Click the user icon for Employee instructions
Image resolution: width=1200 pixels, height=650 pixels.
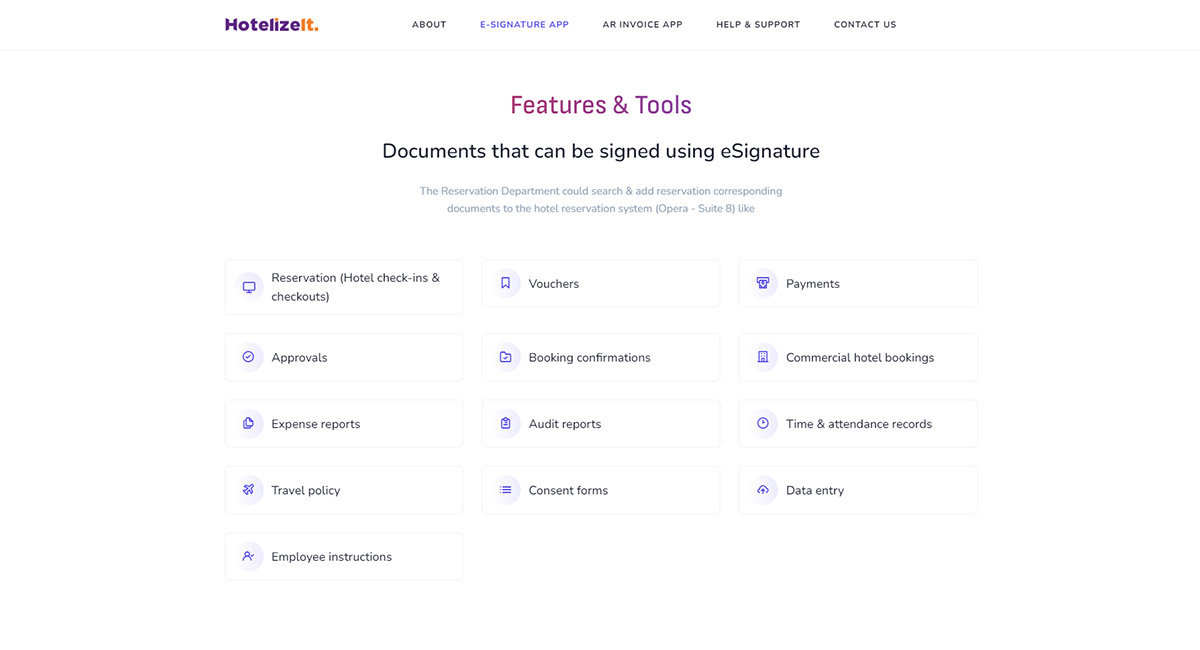pos(249,556)
